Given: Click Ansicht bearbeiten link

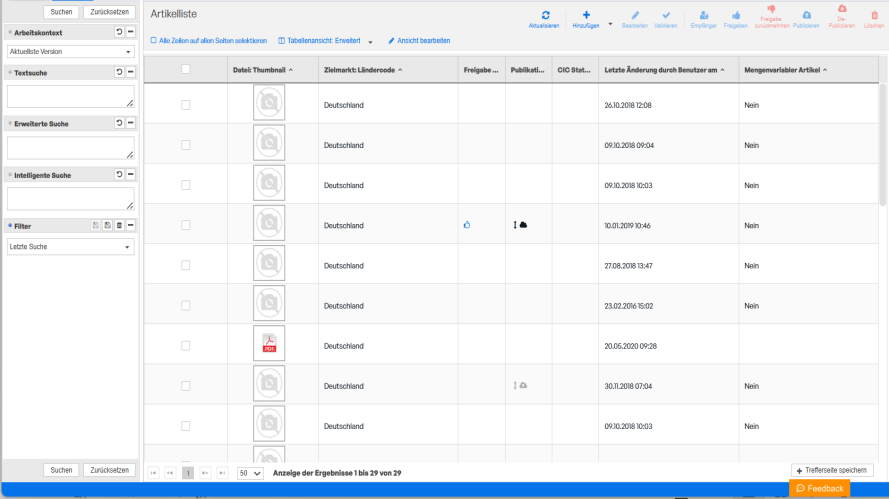Looking at the screenshot, I should tap(419, 41).
